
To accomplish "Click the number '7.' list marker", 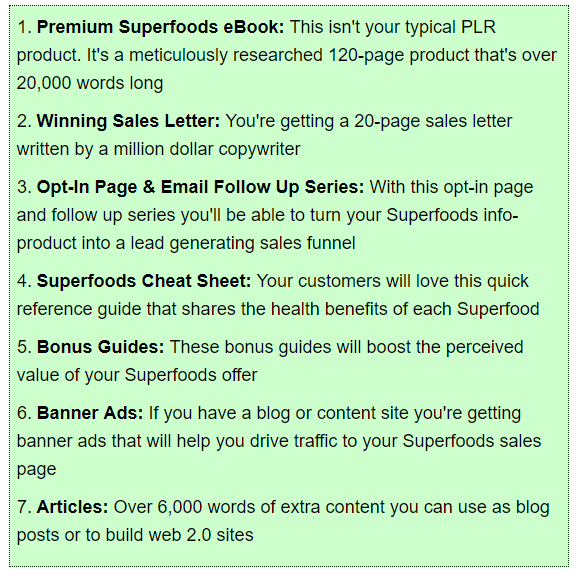I will (x=24, y=507).
